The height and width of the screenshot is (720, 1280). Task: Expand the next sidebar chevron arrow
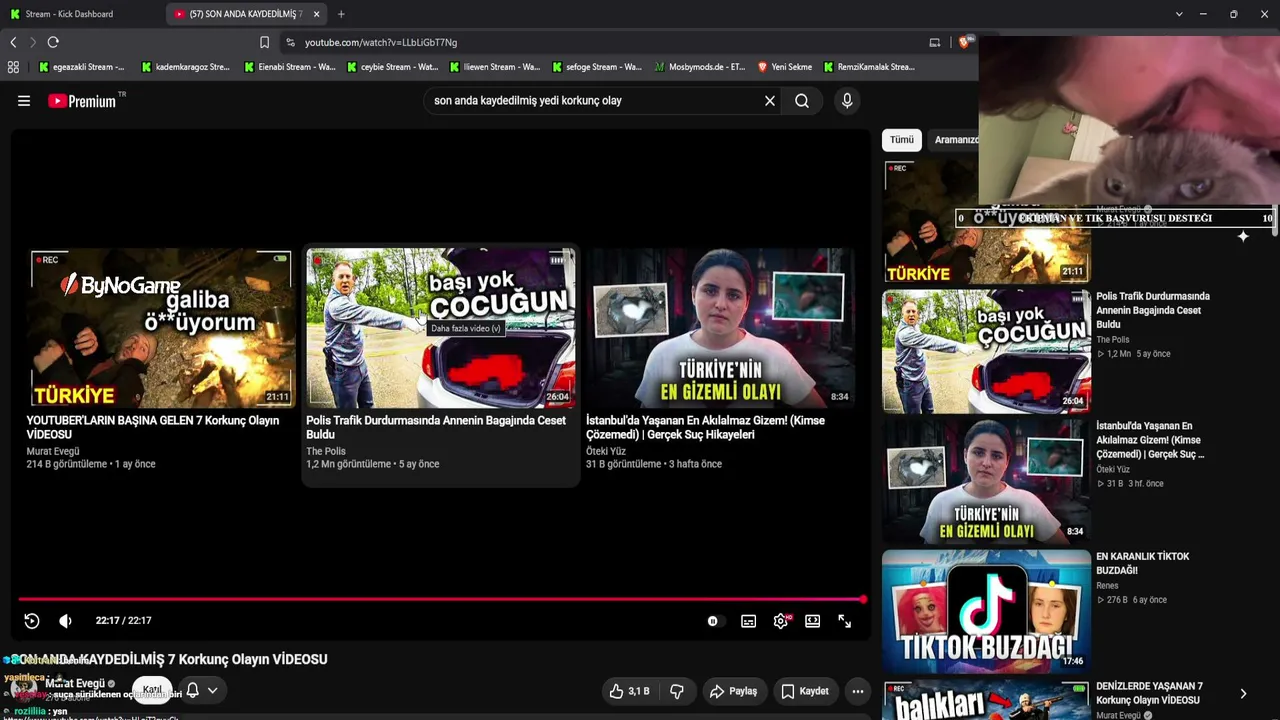click(x=1243, y=693)
